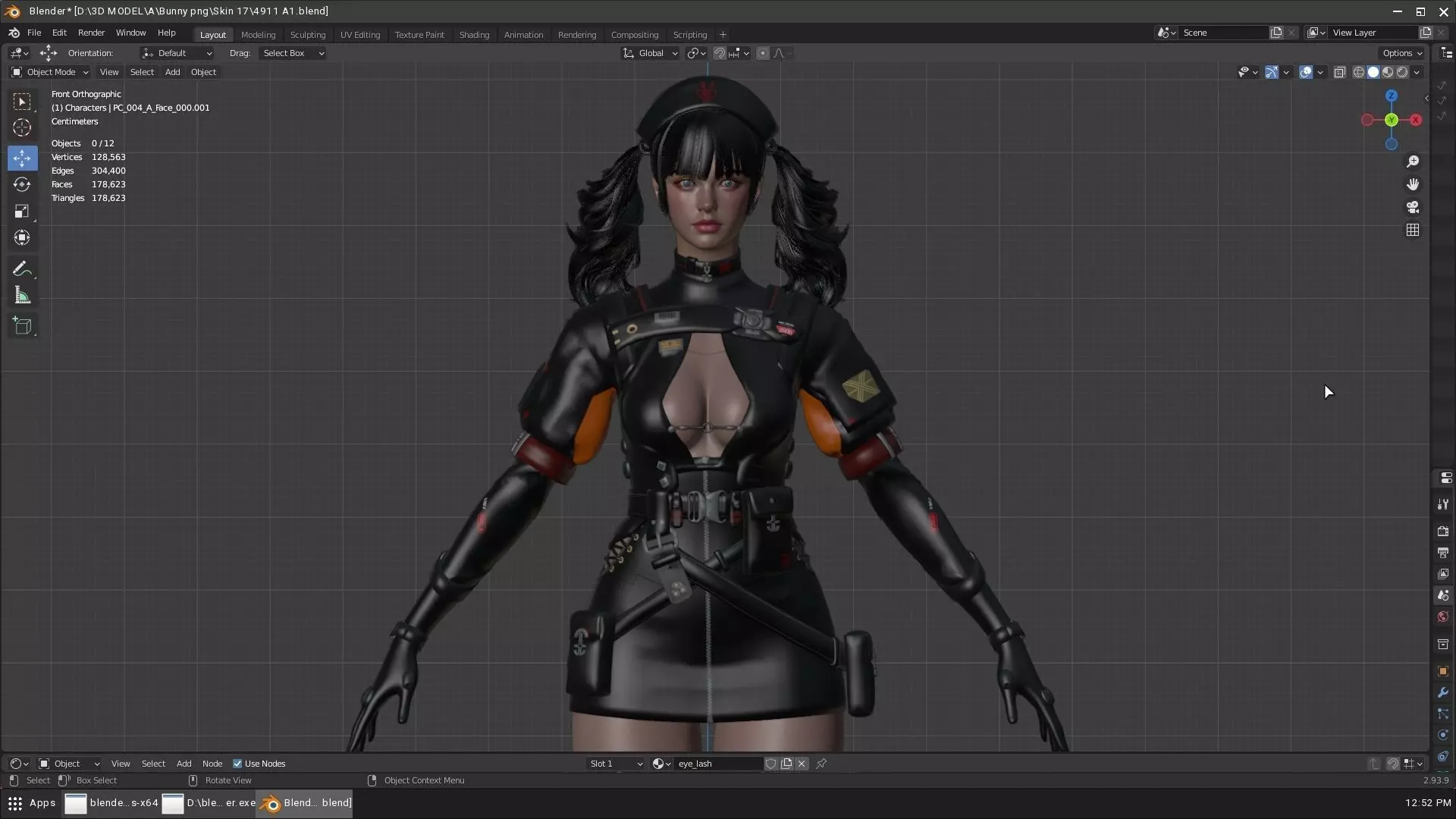Select the Scale tool
This screenshot has height=819, width=1456.
(22, 211)
